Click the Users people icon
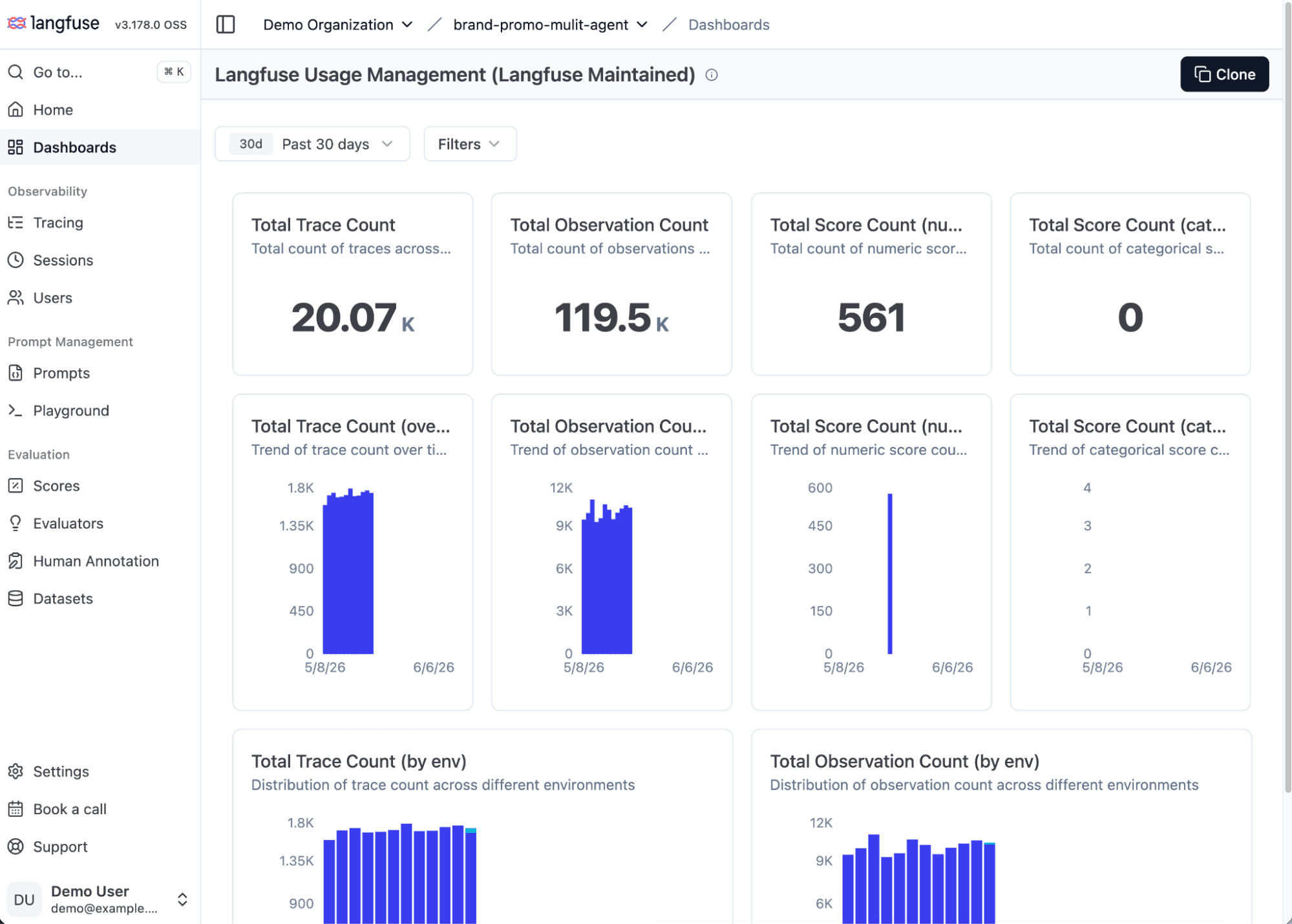This screenshot has width=1292, height=924. coord(16,297)
